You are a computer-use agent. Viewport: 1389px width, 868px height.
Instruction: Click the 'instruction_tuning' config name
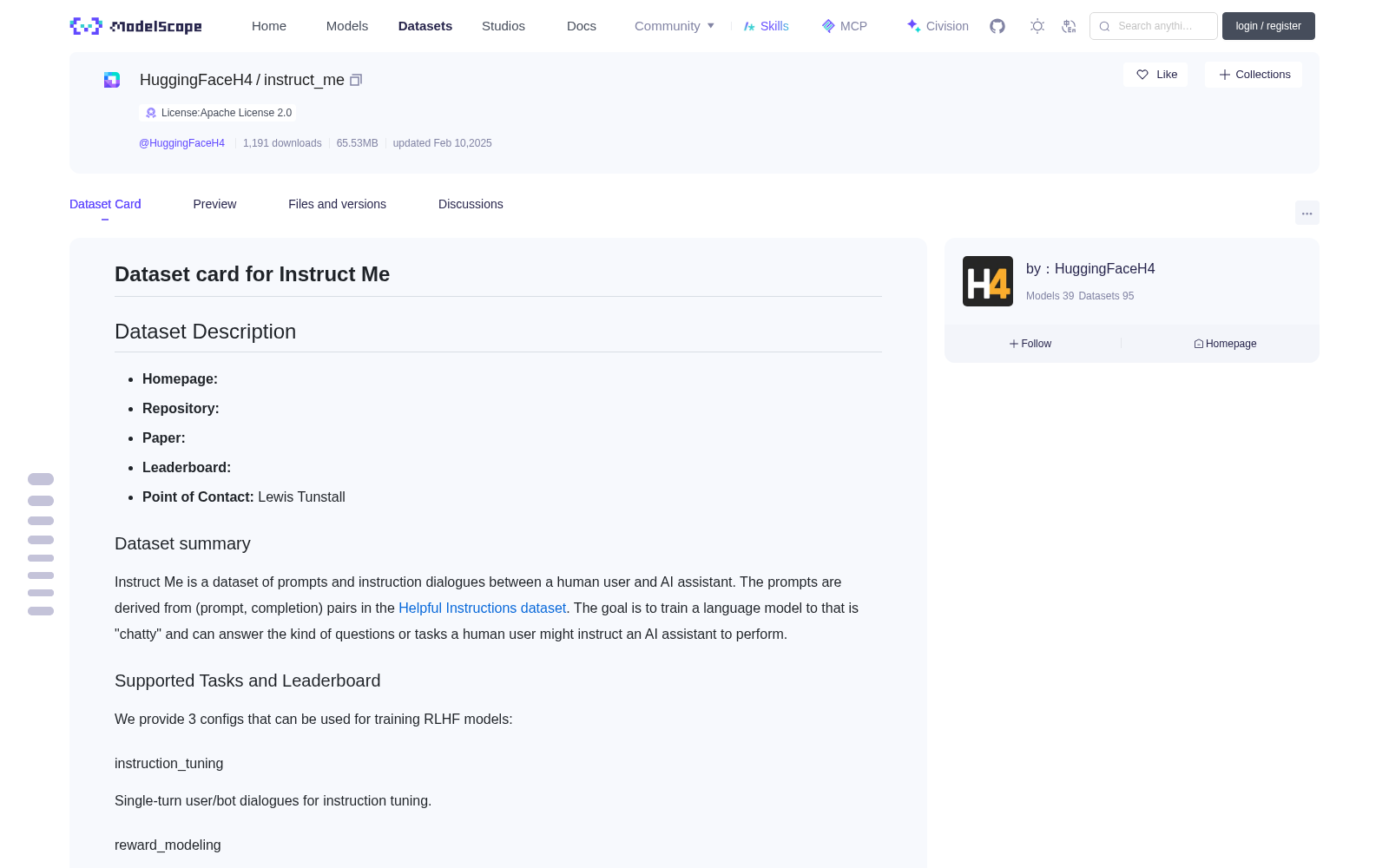click(x=168, y=764)
